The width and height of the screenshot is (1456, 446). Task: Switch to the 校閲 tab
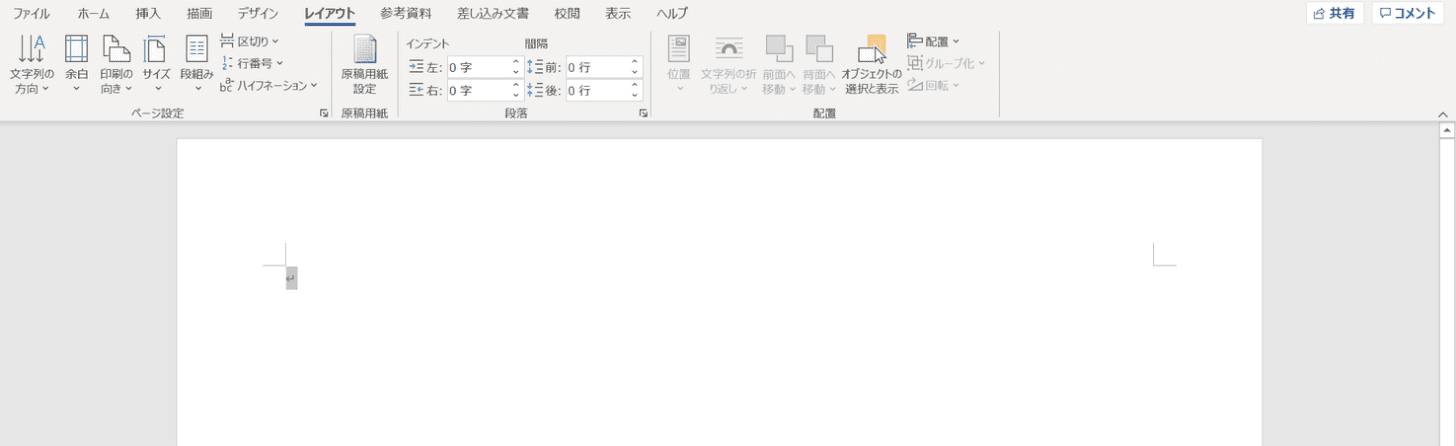pos(568,13)
